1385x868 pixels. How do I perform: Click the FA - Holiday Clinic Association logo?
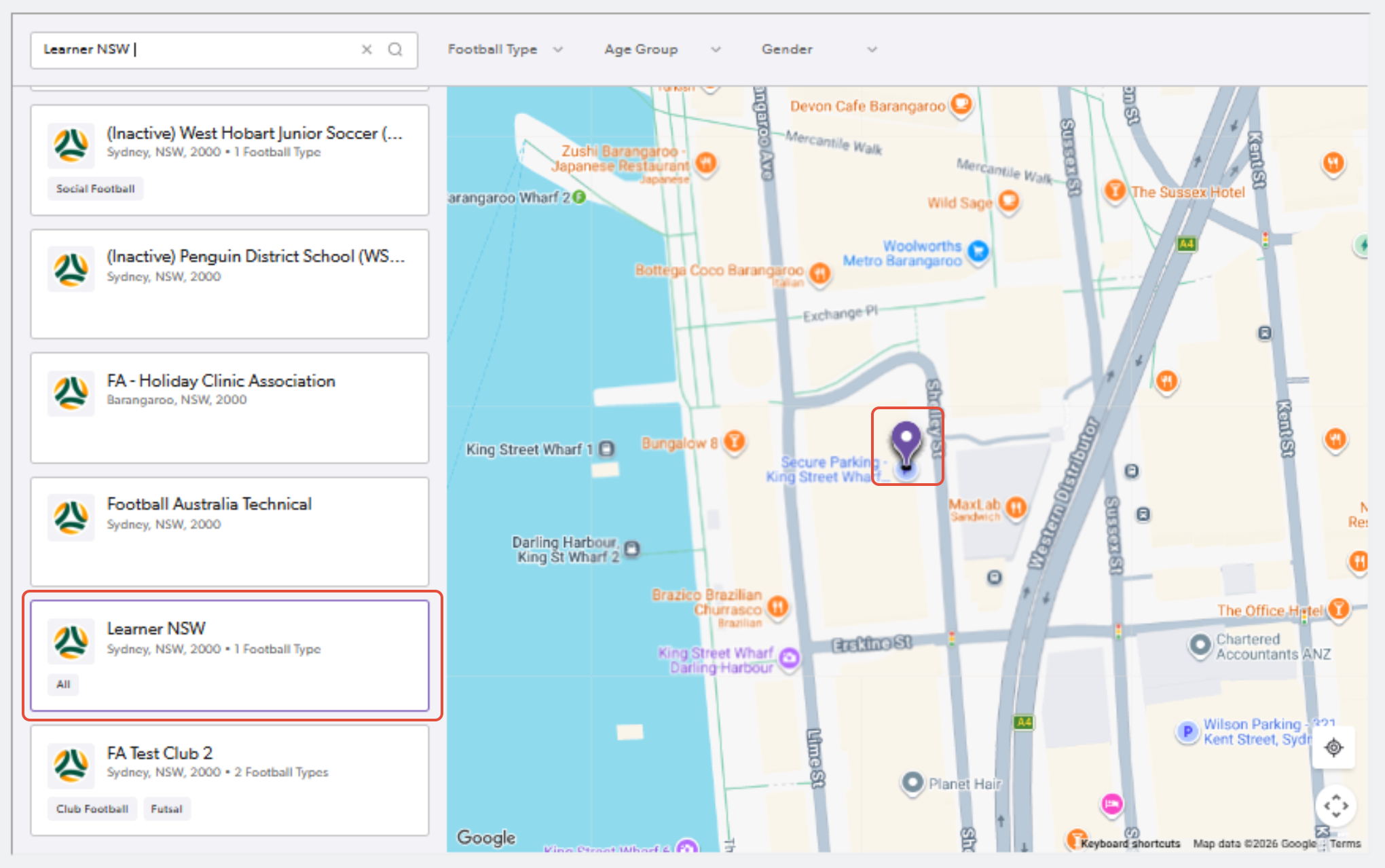pos(71,394)
